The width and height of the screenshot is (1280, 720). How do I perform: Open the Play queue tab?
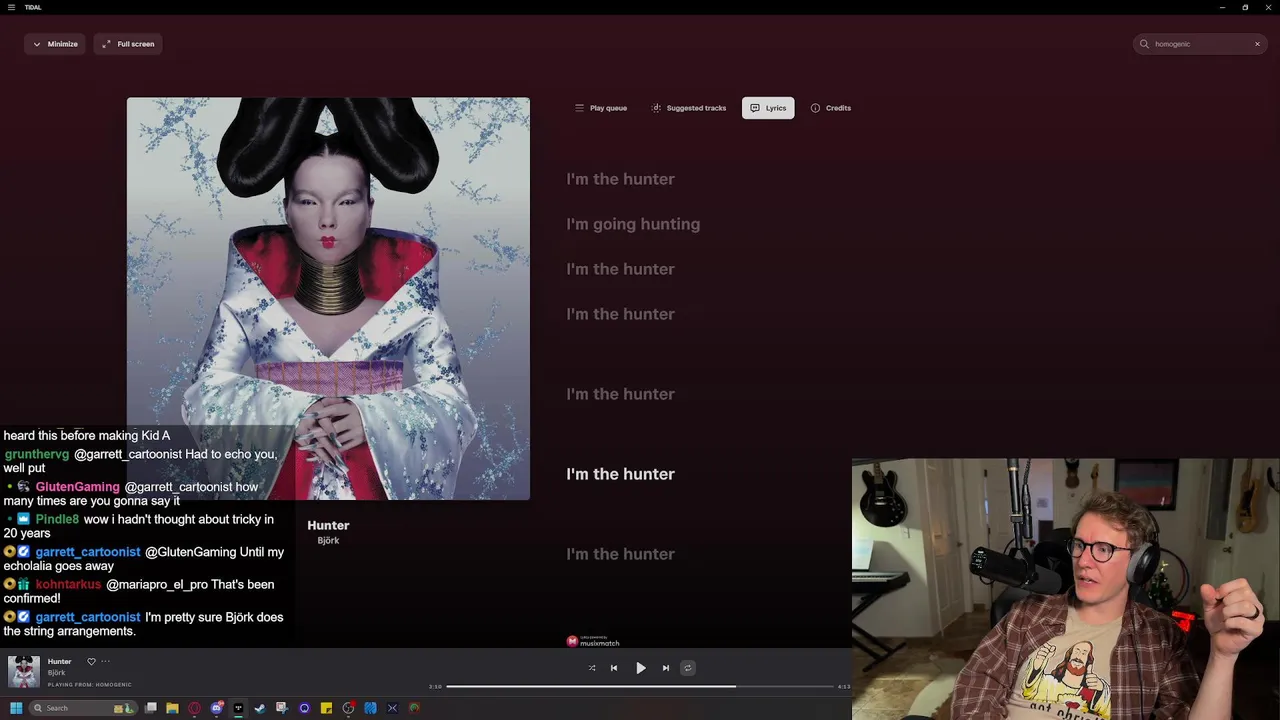600,108
